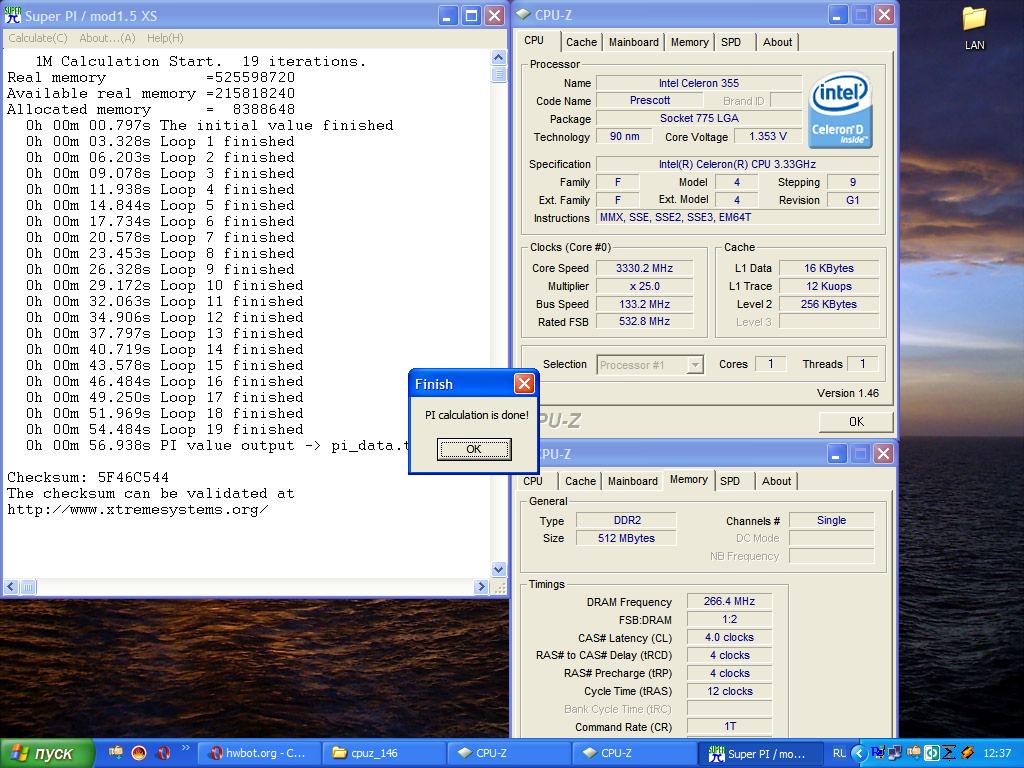Screen dimensions: 1024x768
Task: Switch to cpuz_146 folder taskbar button
Action: pyautogui.click(x=385, y=753)
